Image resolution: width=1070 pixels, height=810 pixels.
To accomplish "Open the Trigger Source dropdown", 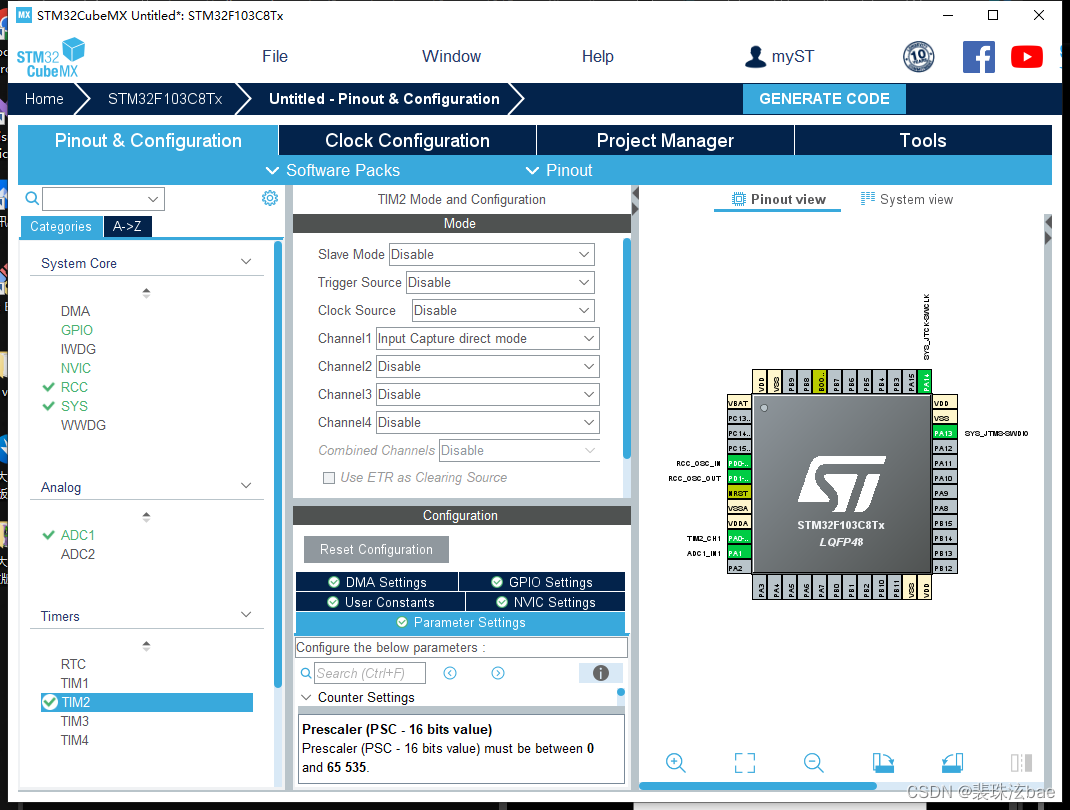I will (x=500, y=283).
